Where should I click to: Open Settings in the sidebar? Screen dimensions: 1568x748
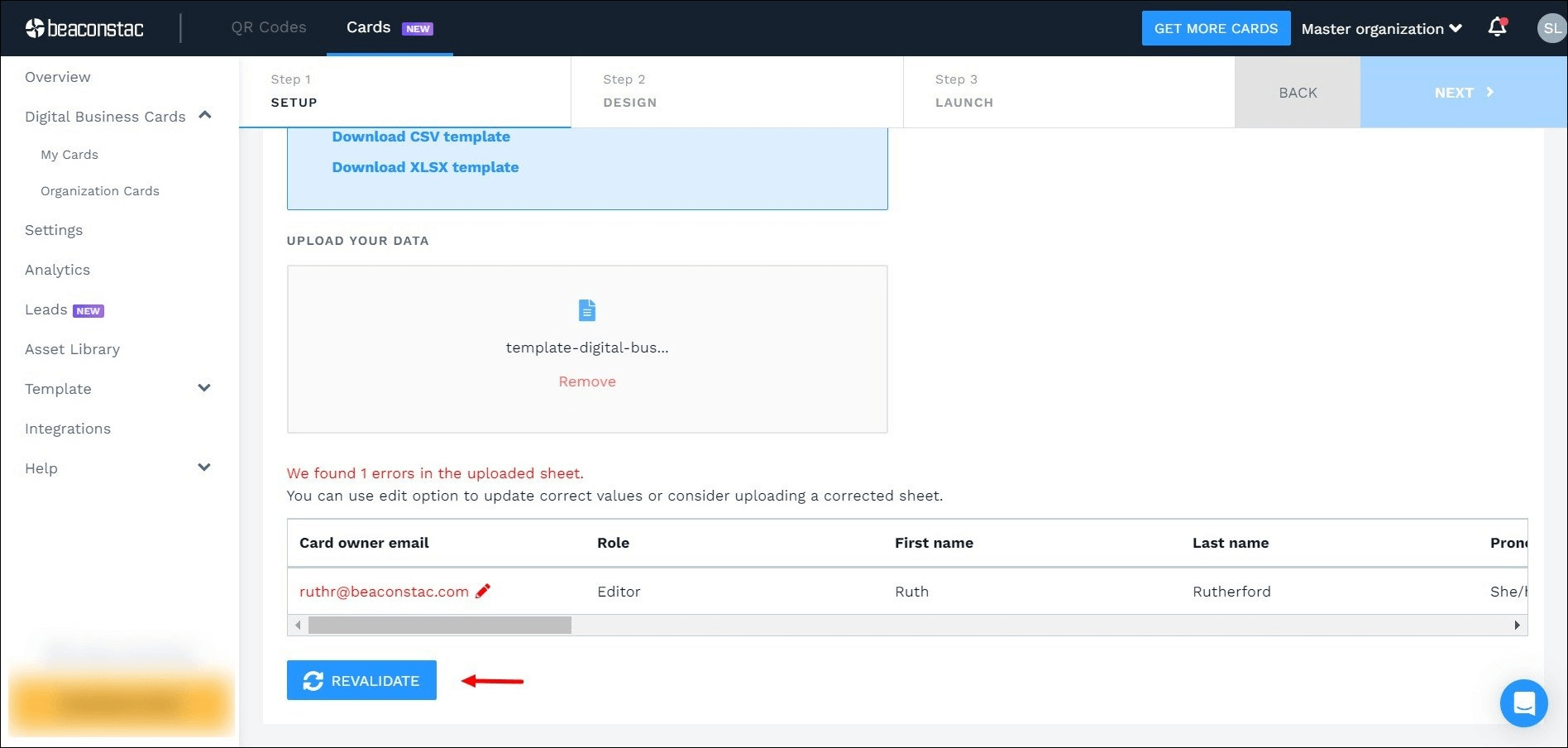pos(54,230)
